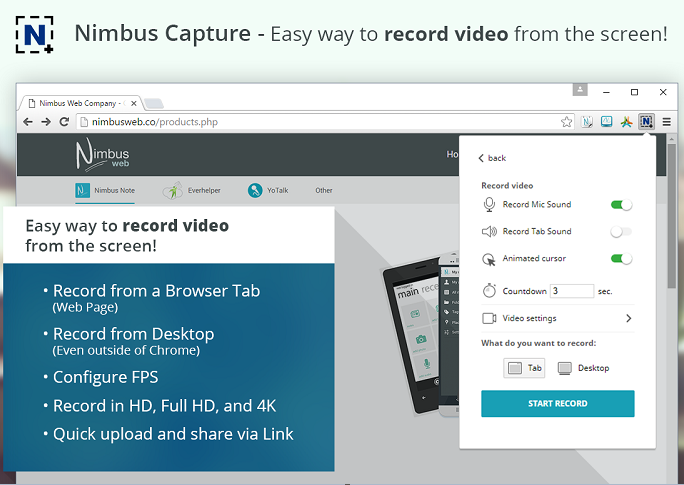Click the Nimbus Capture extension icon in toolbar
Screen dimensions: 684x485
(646, 122)
